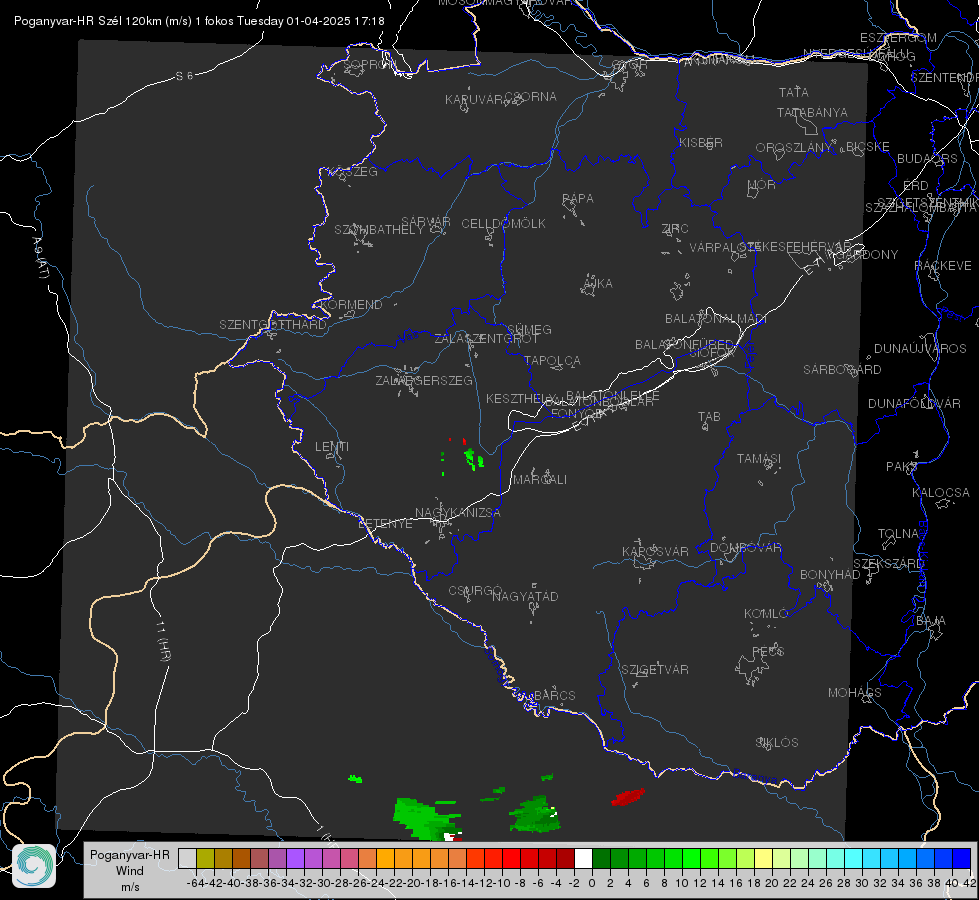Pick the dark blue last swatch of the legend
Image resolution: width=979 pixels, height=900 pixels.
pyautogui.click(x=962, y=858)
